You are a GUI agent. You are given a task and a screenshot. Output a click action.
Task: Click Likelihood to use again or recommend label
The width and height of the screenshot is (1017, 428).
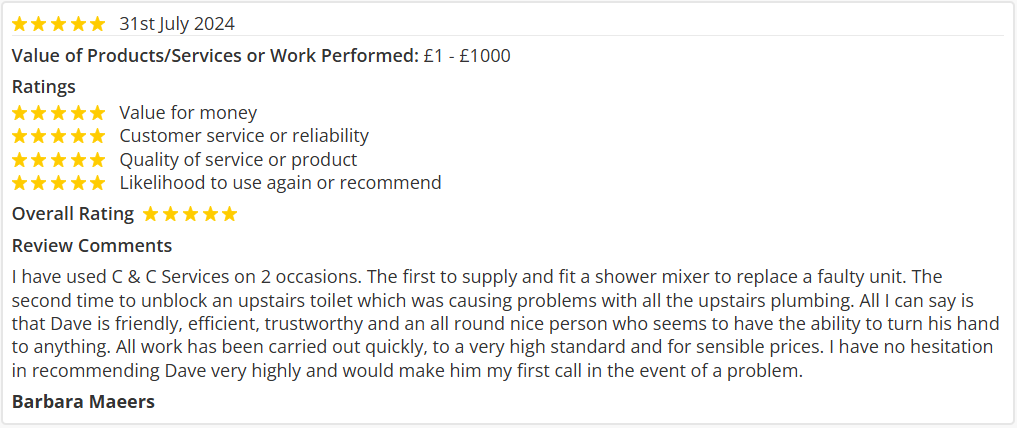click(280, 183)
